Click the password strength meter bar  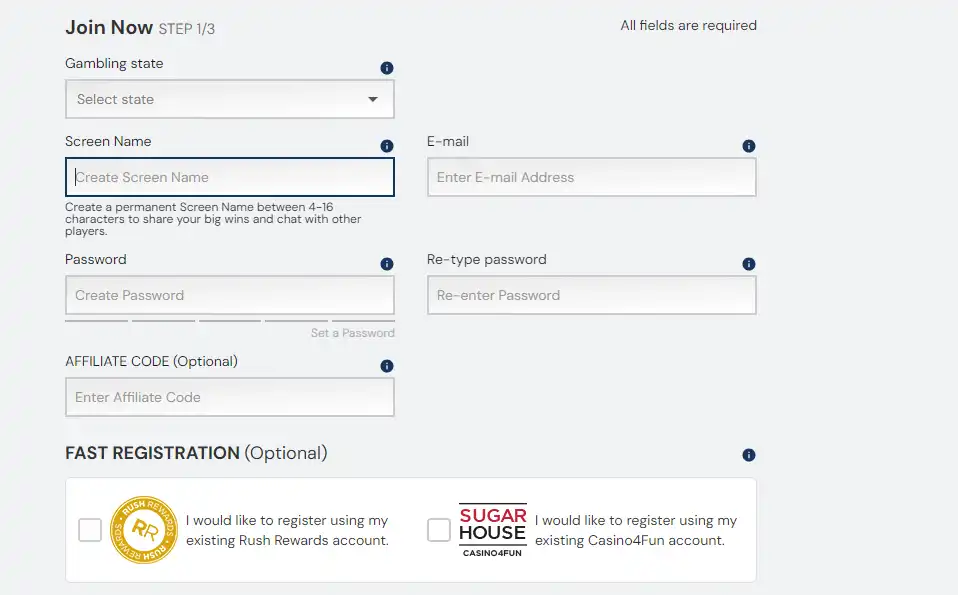pyautogui.click(x=229, y=320)
